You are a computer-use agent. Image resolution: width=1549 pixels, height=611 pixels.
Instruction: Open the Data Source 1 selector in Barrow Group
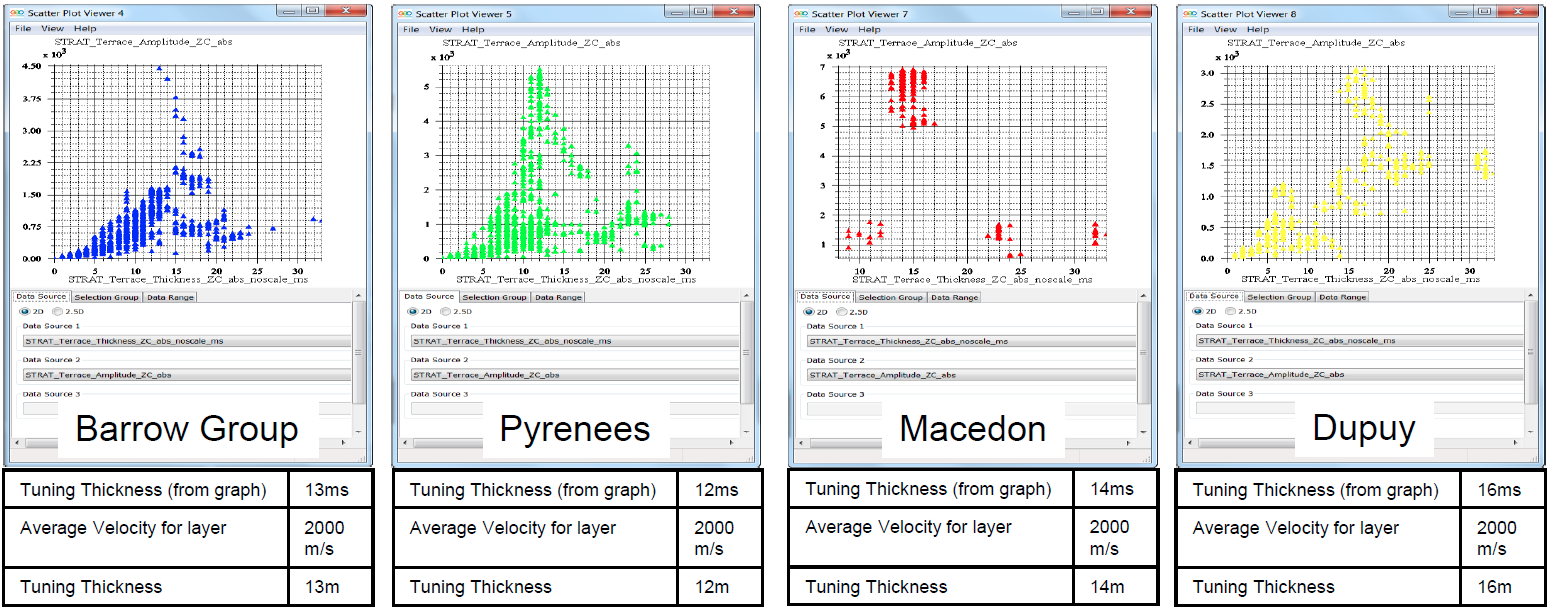pyautogui.click(x=167, y=341)
